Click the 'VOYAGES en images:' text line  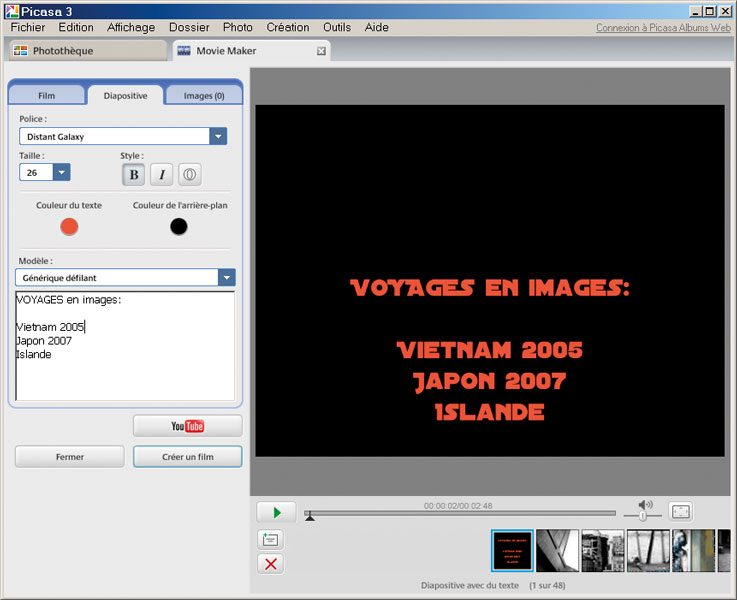pyautogui.click(x=69, y=299)
